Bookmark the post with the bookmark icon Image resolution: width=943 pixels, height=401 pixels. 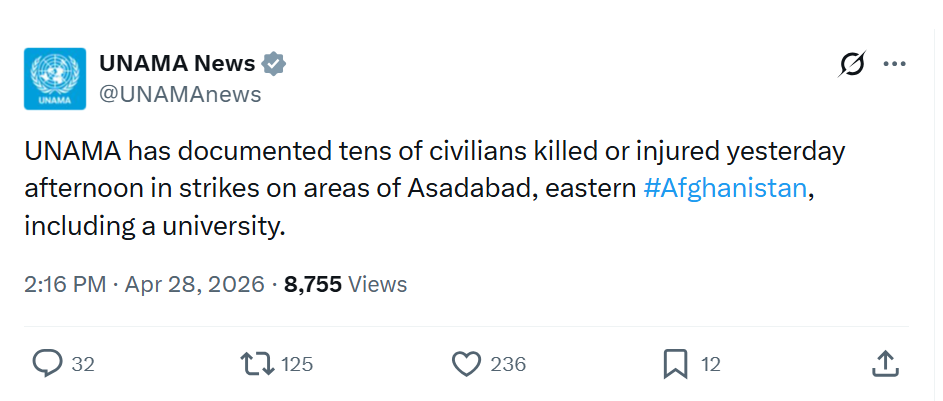click(x=676, y=364)
